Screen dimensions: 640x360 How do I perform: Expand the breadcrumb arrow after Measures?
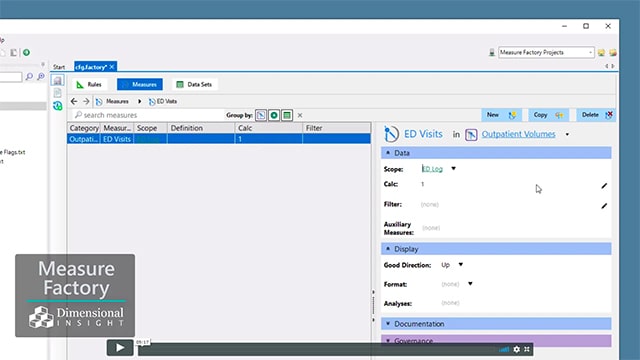click(140, 101)
